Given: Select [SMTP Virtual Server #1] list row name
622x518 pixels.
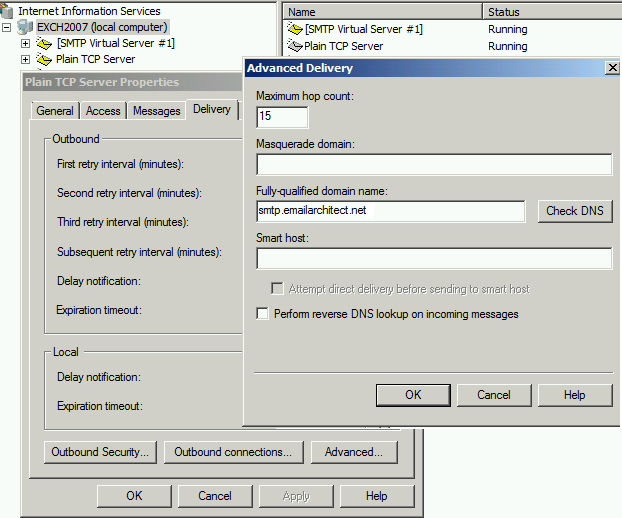Looking at the screenshot, I should 364,29.
